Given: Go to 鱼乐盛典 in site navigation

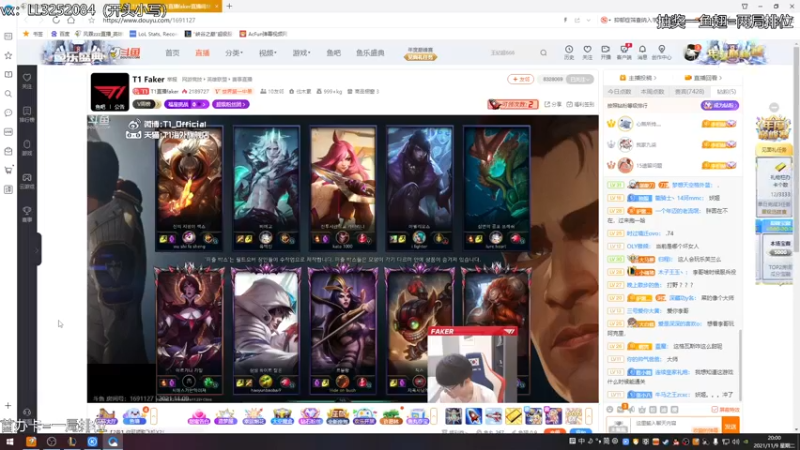Looking at the screenshot, I should 370,53.
